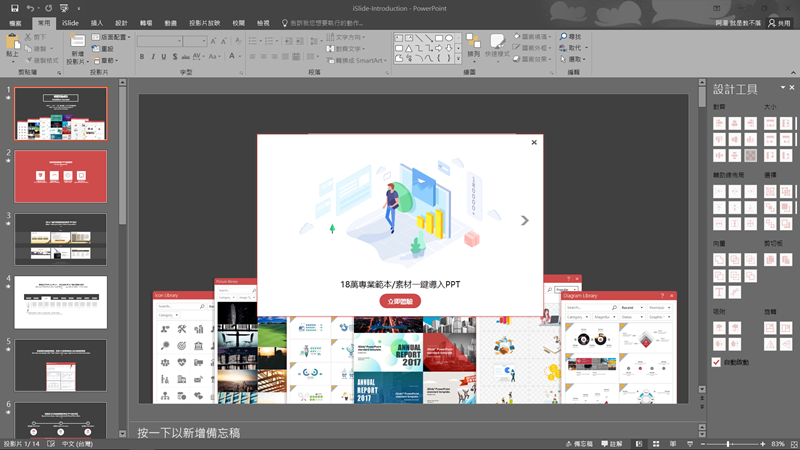Toggle Italic formatting in the ribbon
800x450 pixels.
pyautogui.click(x=155, y=57)
